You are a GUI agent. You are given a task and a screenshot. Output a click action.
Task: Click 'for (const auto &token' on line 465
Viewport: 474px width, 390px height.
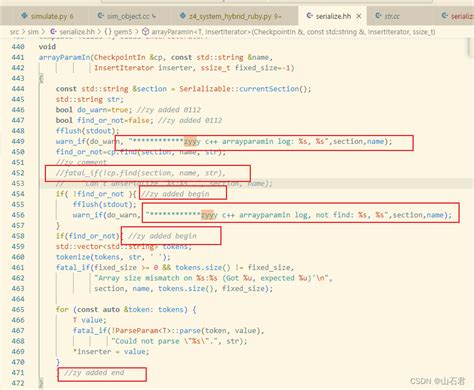[x=104, y=310]
